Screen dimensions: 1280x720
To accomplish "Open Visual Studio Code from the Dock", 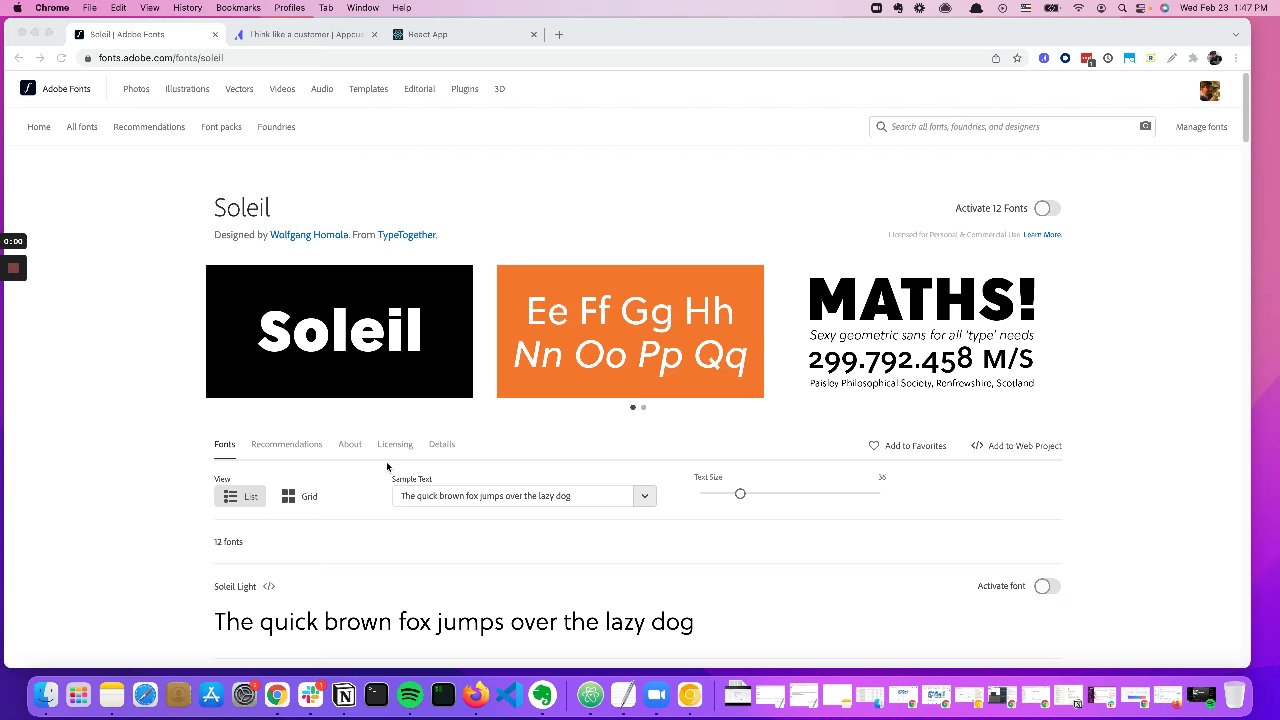I will [509, 694].
